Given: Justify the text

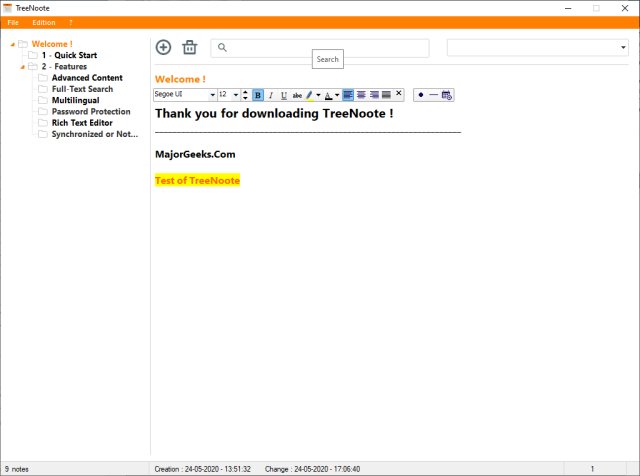Looking at the screenshot, I should pos(386,95).
